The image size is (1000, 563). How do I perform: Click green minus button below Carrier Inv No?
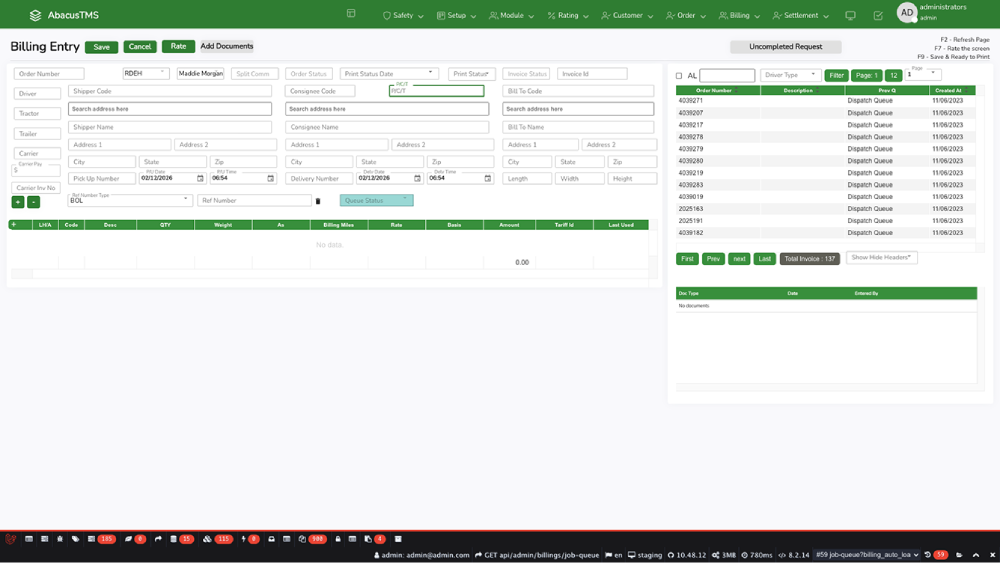33,202
